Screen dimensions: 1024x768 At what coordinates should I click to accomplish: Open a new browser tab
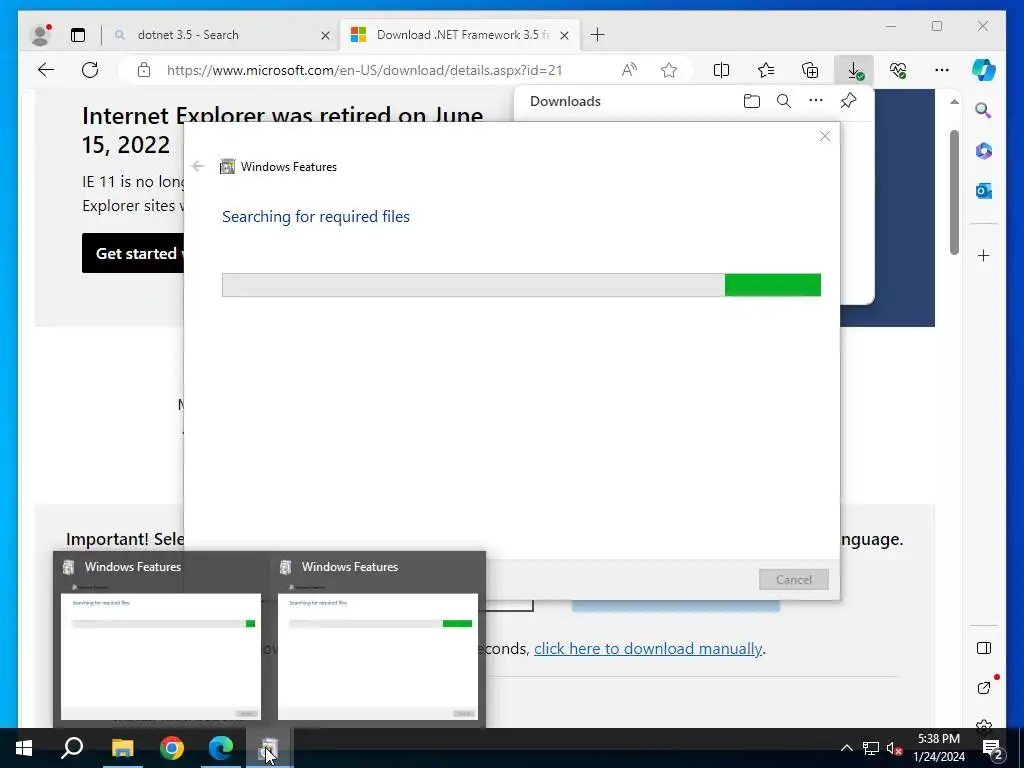coord(597,35)
